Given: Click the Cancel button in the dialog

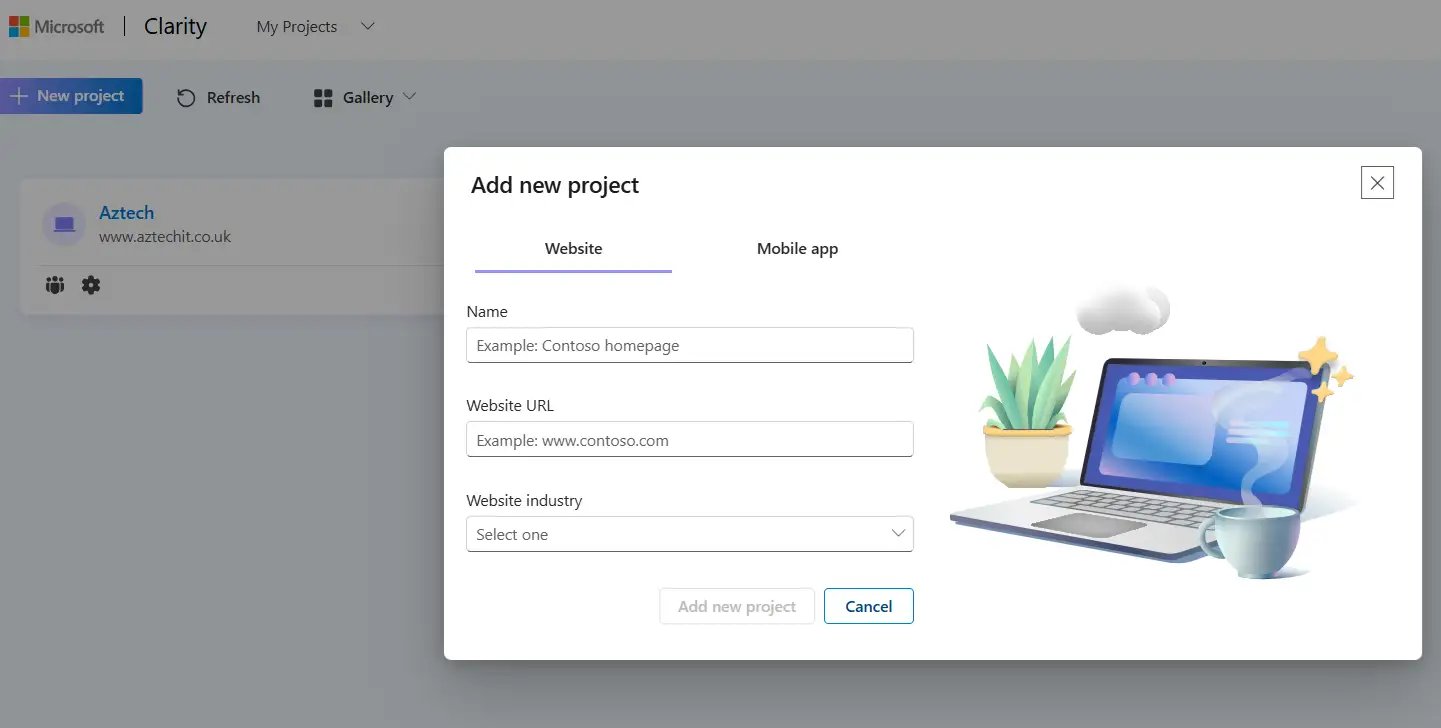Looking at the screenshot, I should pos(868,606).
